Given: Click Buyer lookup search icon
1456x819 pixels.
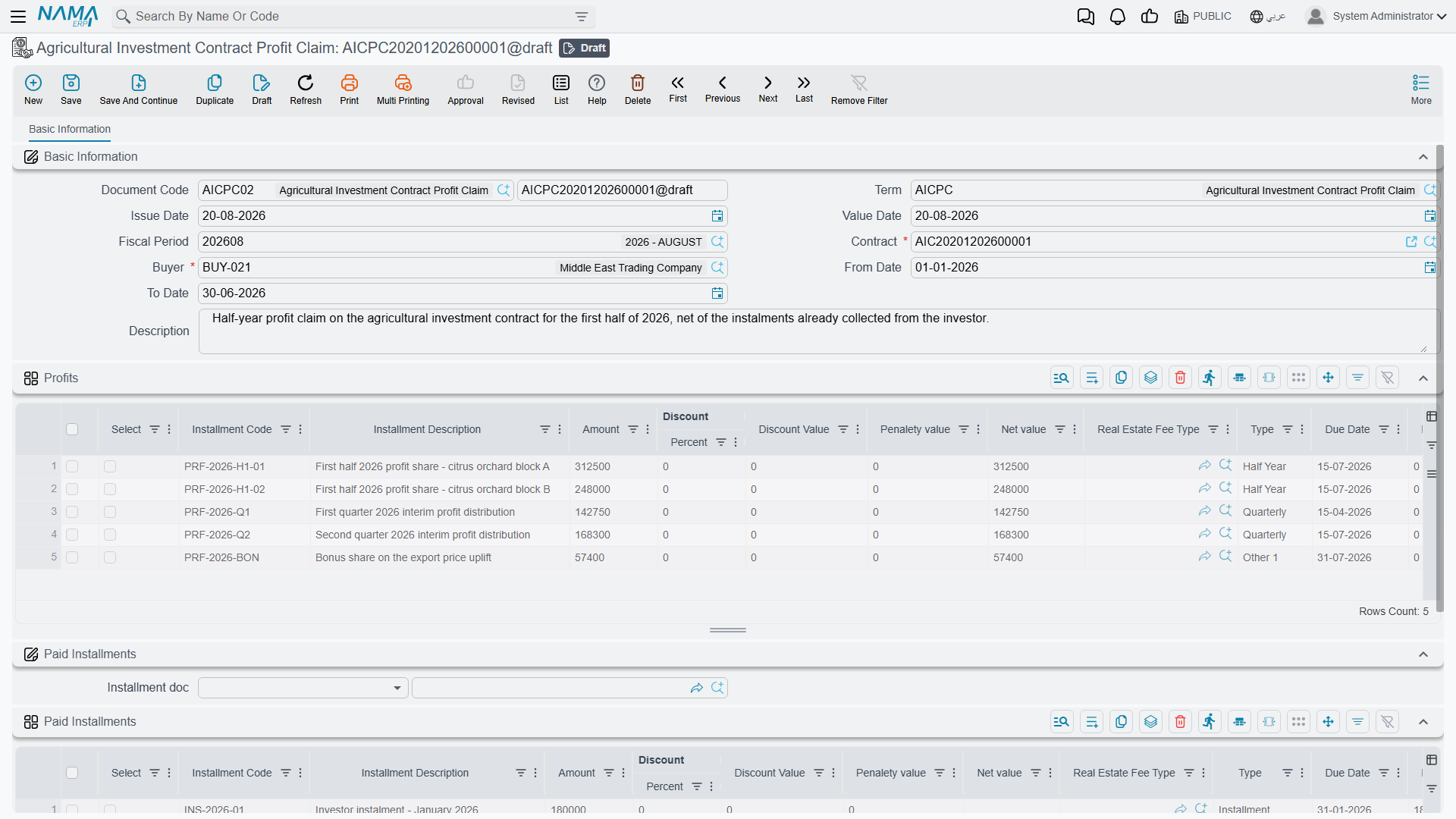Looking at the screenshot, I should 717,268.
